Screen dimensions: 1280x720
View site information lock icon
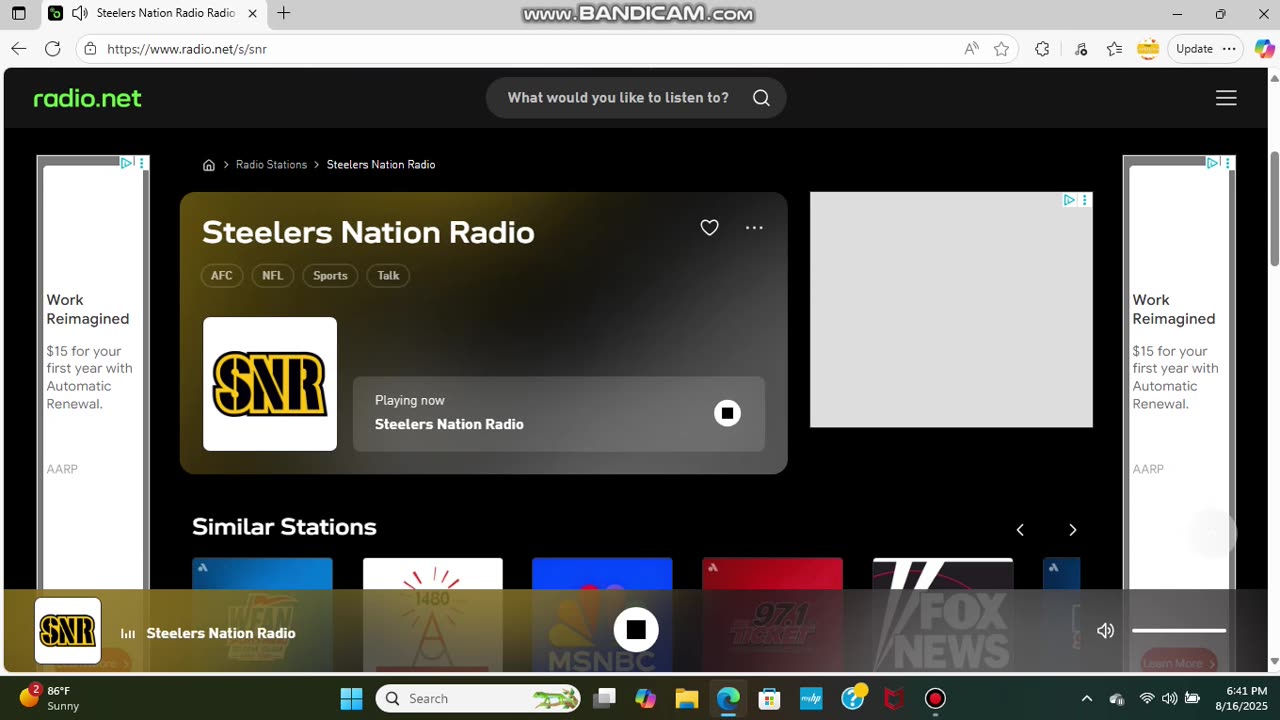(x=90, y=49)
